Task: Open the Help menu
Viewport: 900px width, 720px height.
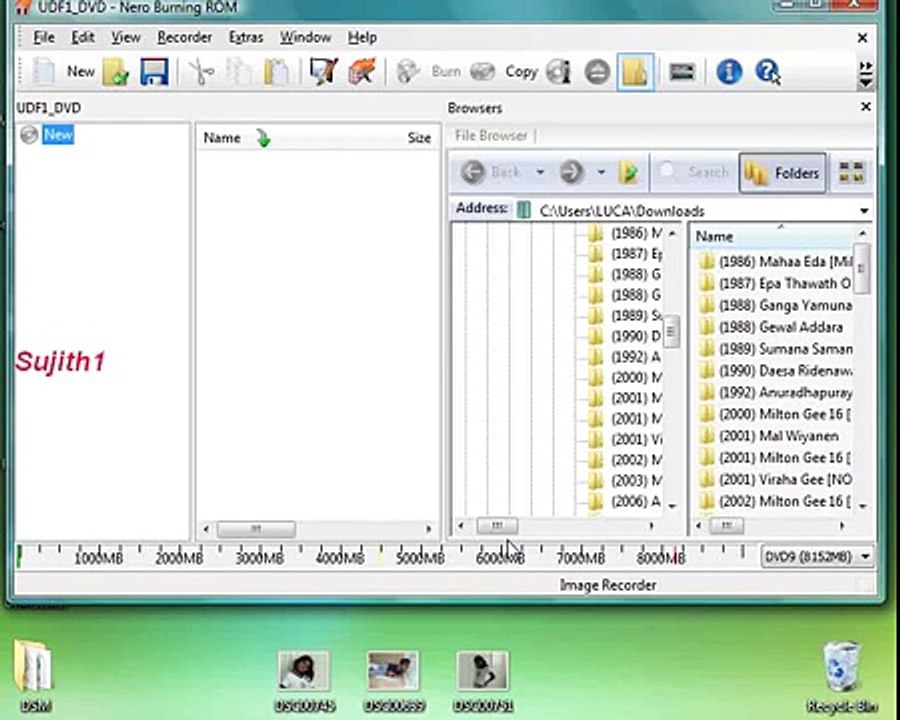Action: [362, 38]
